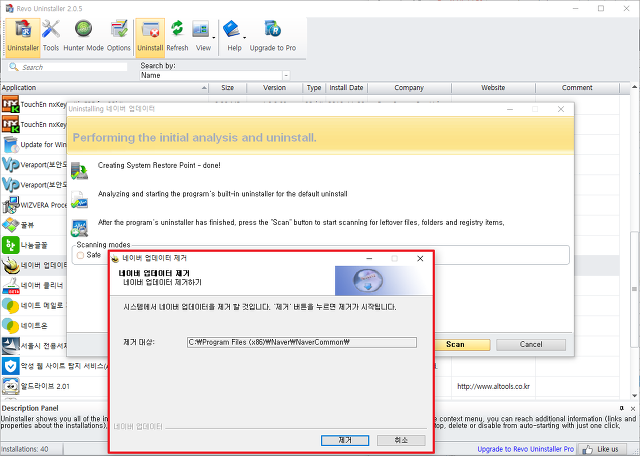This screenshot has height=456, width=640.
Task: Expand the View dropdown arrow
Action: click(214, 38)
